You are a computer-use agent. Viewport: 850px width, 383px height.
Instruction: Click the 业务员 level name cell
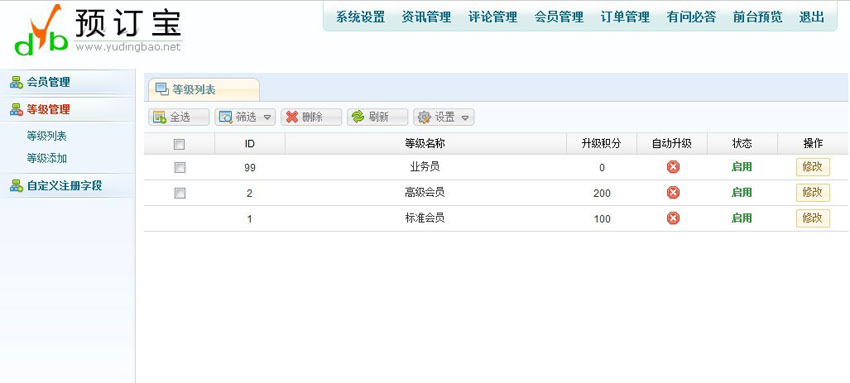[425, 167]
